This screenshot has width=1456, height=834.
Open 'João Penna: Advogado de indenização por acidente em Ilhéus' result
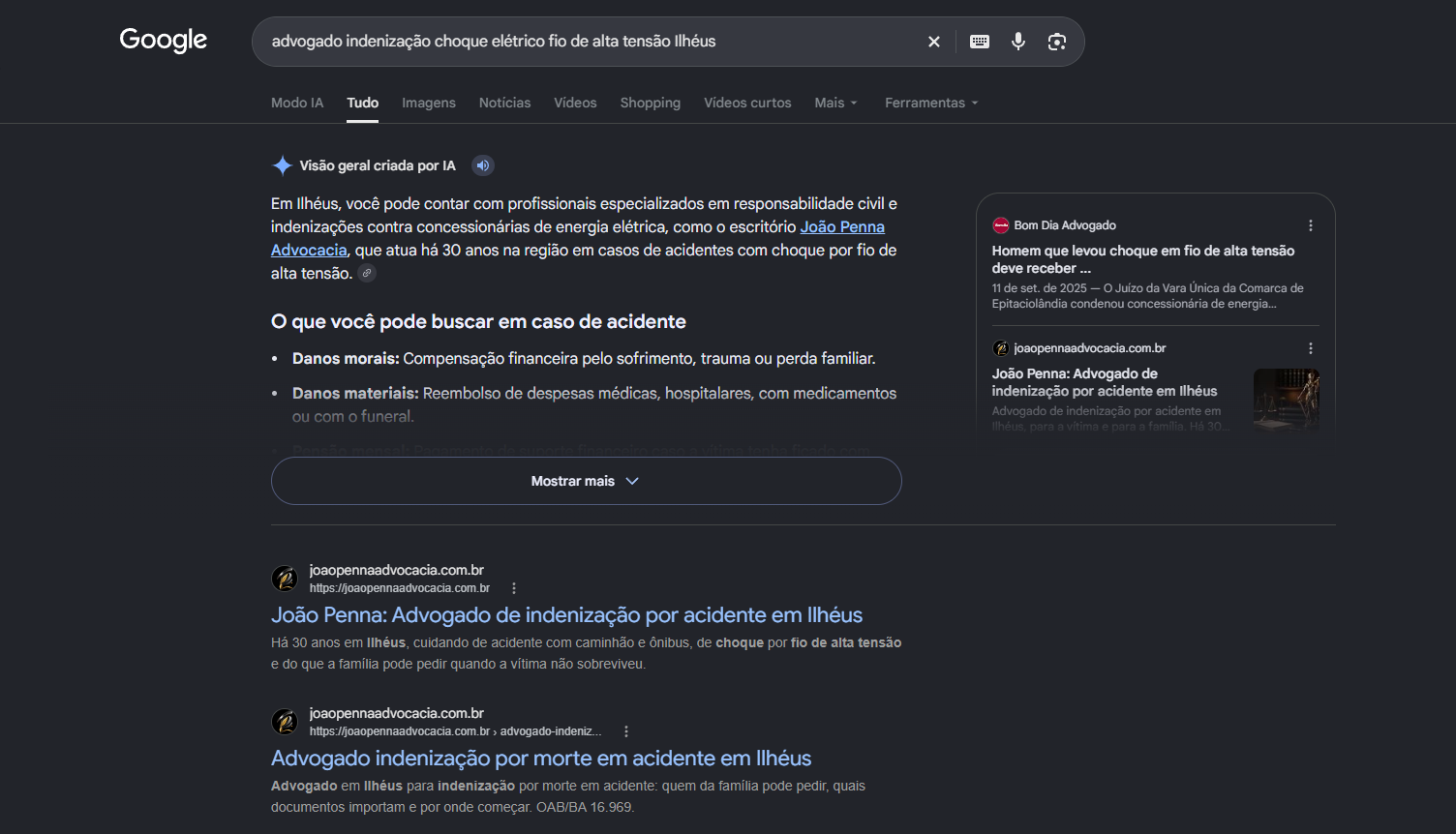(x=566, y=615)
